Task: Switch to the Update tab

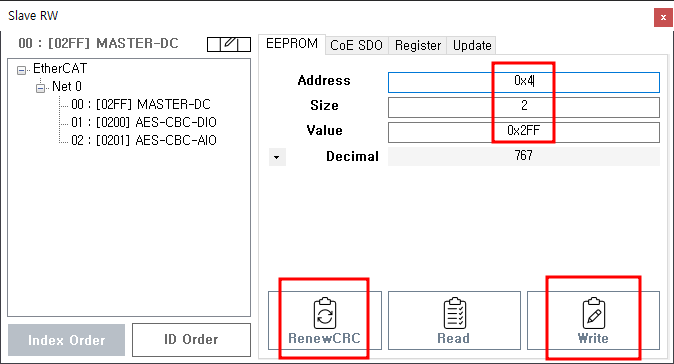Action: 472,45
